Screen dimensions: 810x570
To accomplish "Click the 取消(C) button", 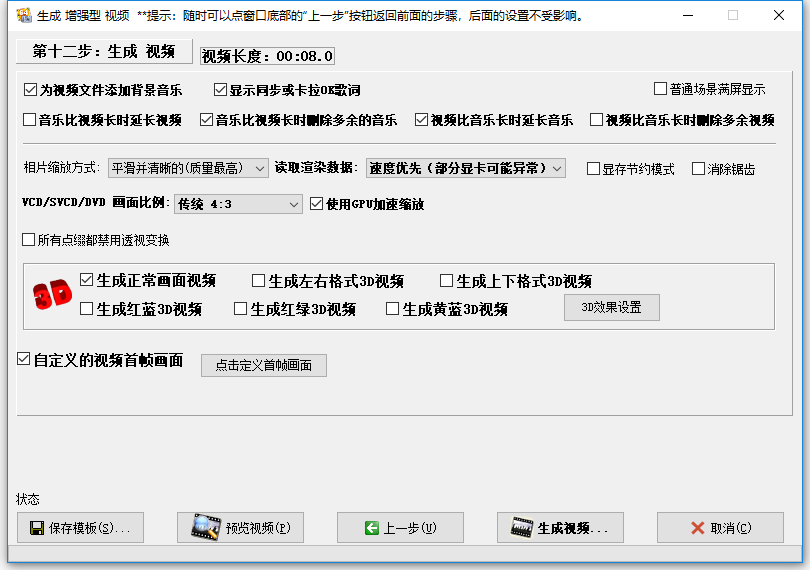I will tap(720, 528).
